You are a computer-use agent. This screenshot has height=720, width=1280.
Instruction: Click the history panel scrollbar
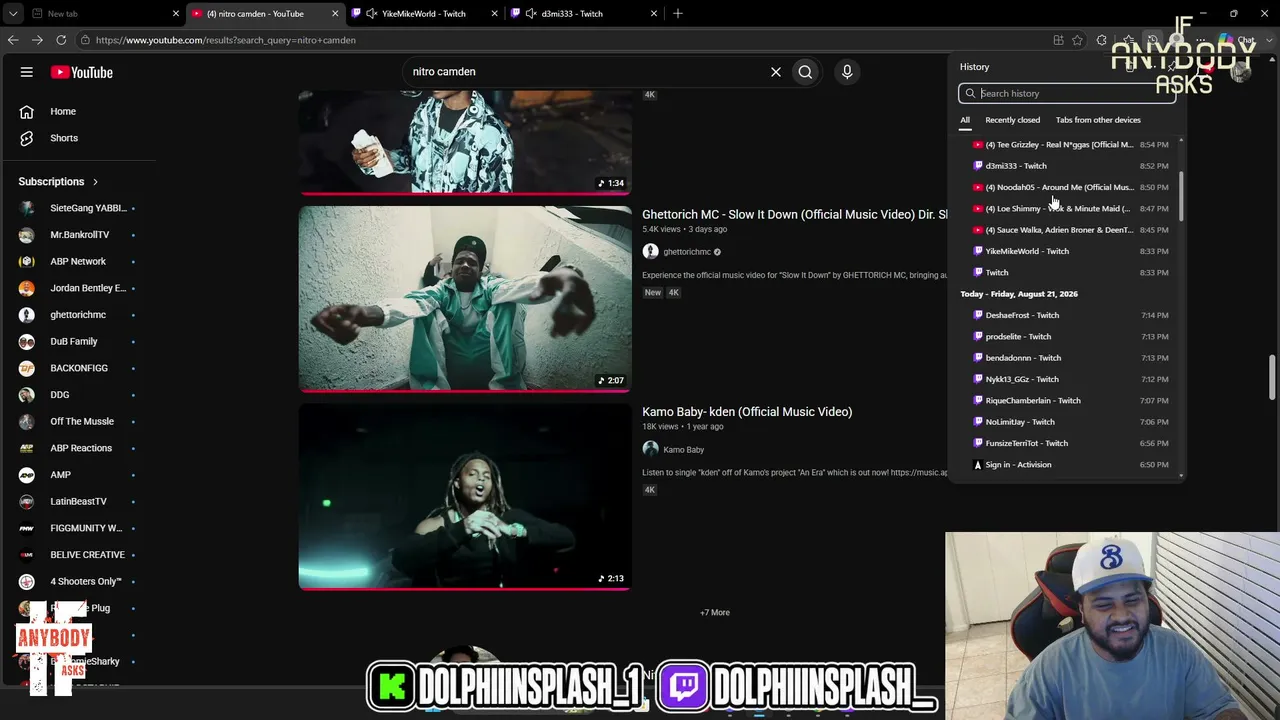click(x=1181, y=195)
